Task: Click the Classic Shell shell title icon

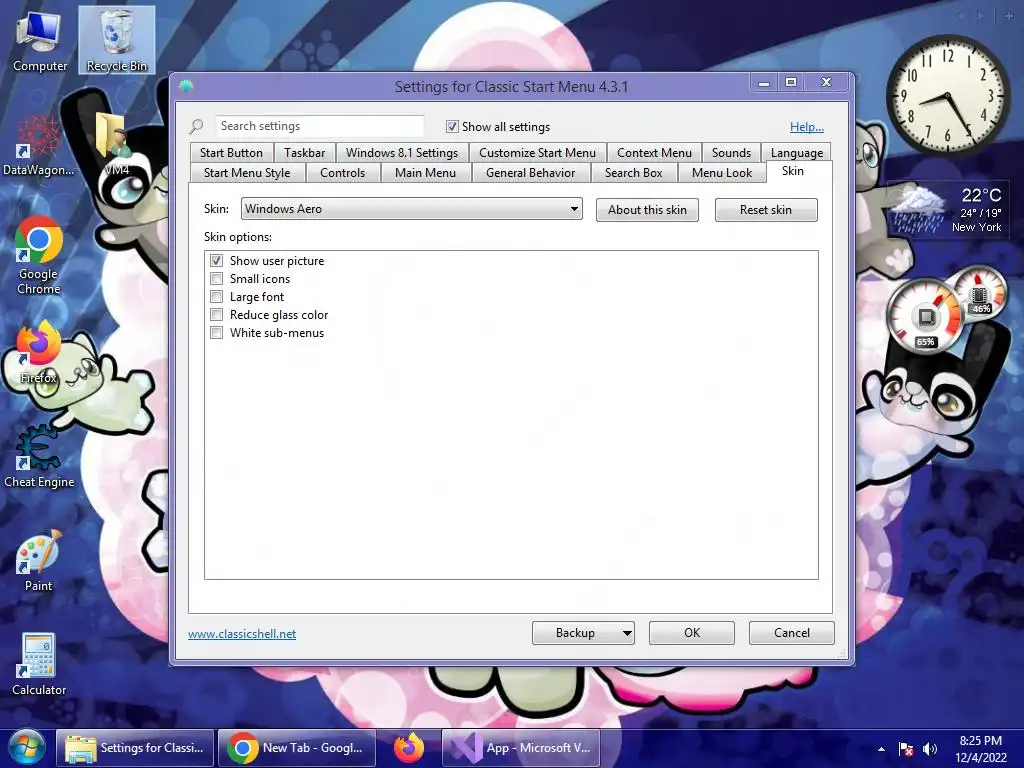Action: [x=186, y=86]
